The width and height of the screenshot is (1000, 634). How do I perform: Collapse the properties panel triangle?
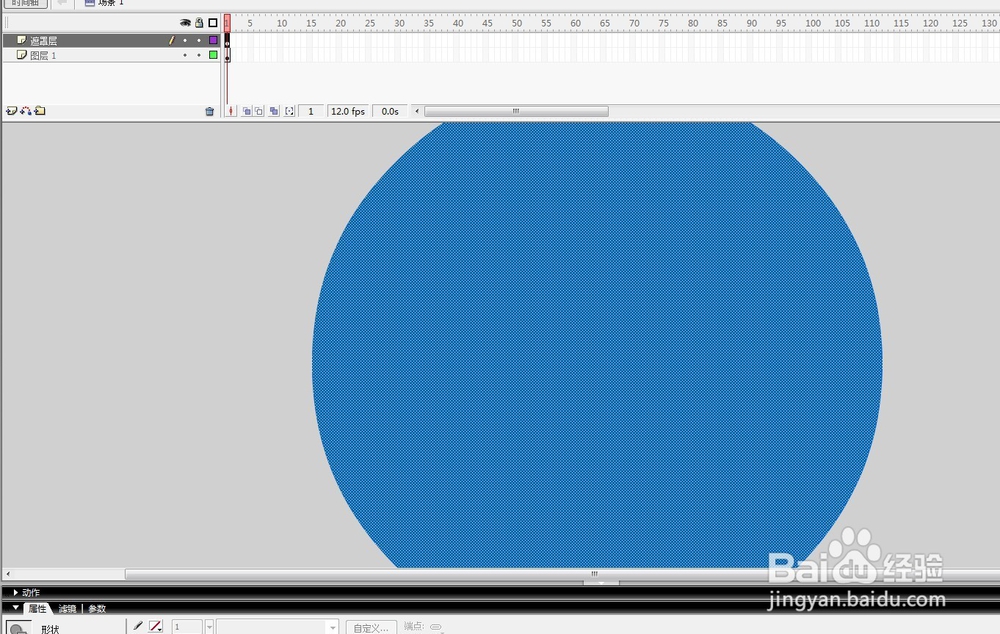[15, 608]
